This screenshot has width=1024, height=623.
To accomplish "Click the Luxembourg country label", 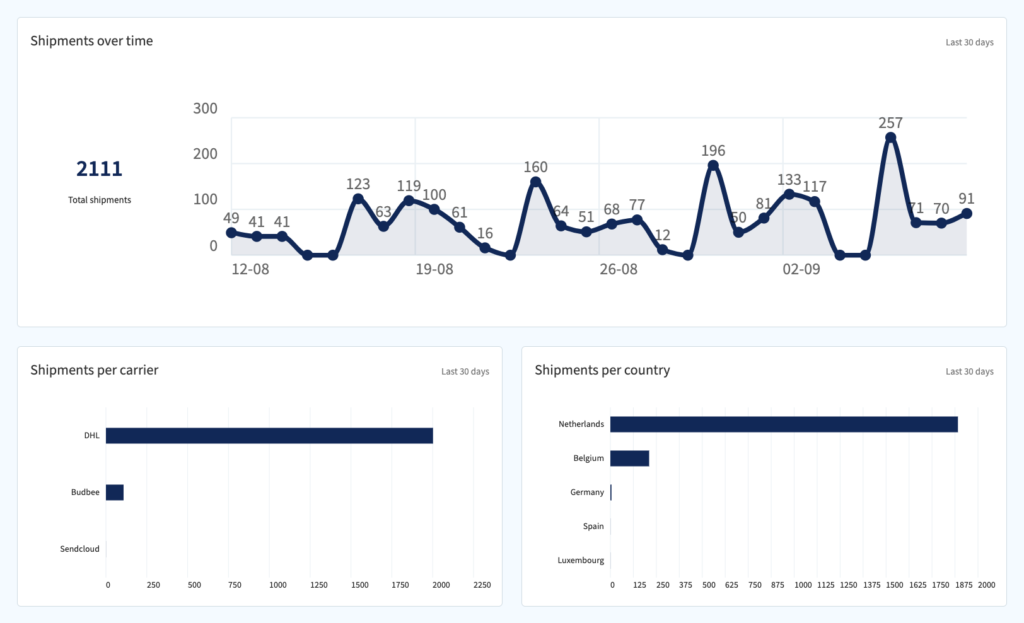I will click(581, 560).
